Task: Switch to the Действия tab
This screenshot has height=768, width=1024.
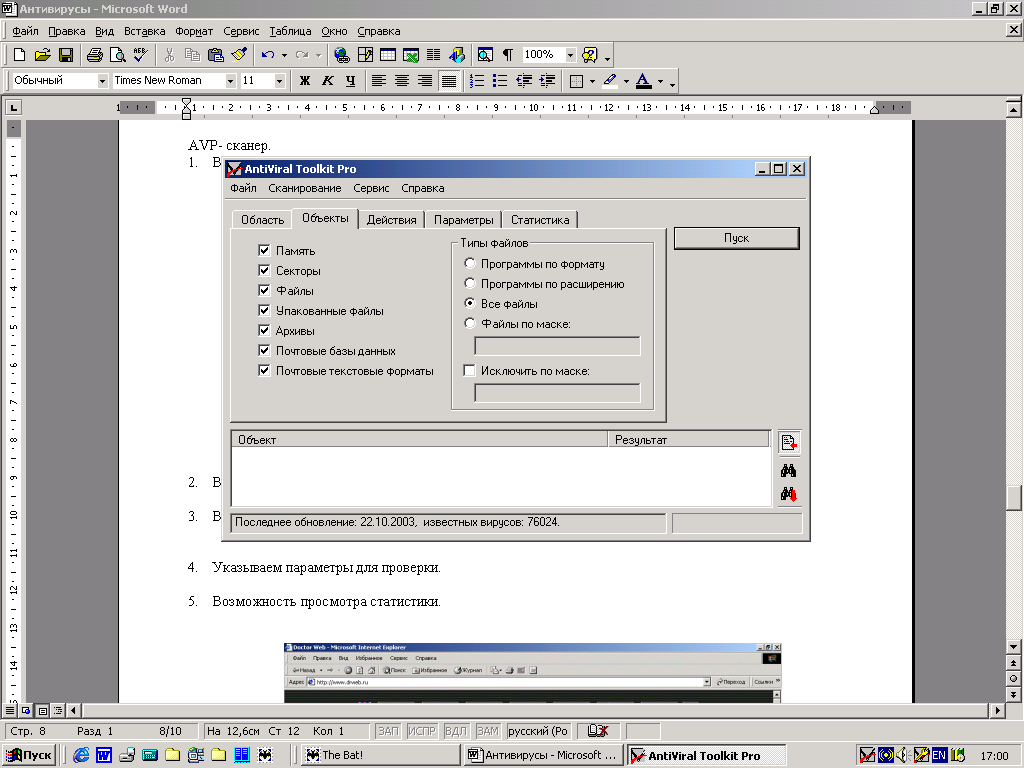Action: [391, 219]
